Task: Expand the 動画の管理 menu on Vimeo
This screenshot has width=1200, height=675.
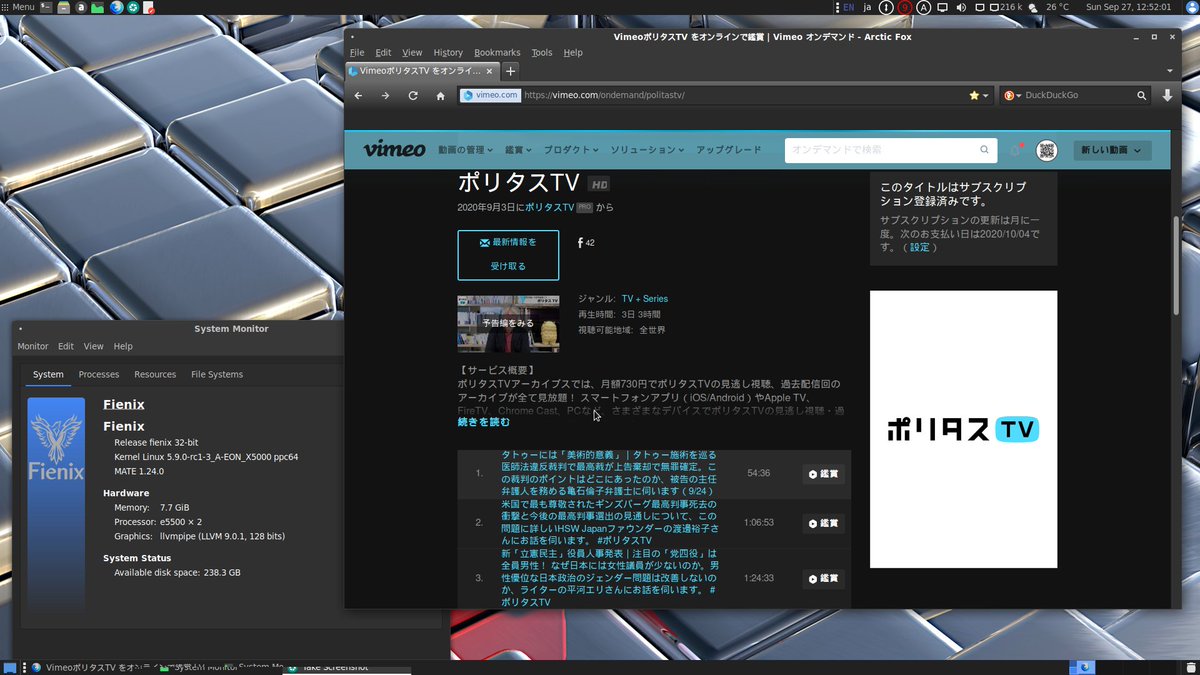Action: 465,150
